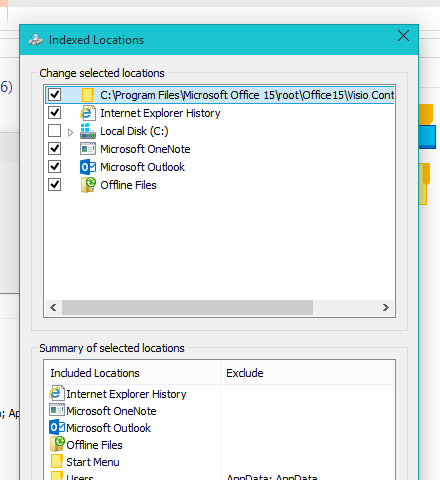This screenshot has width=440, height=480.
Task: Click the right arrow of horizontal scrollbar
Action: tap(386, 307)
